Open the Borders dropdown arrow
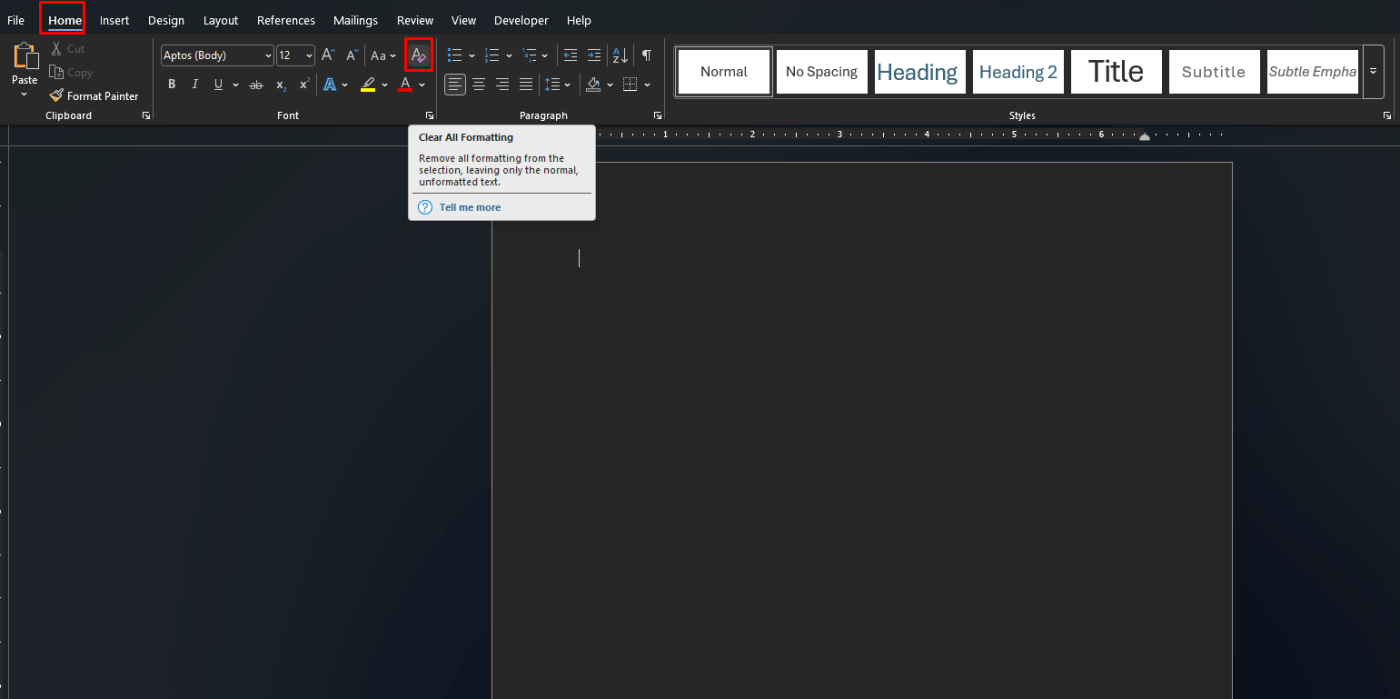The width and height of the screenshot is (1400, 699). click(648, 85)
